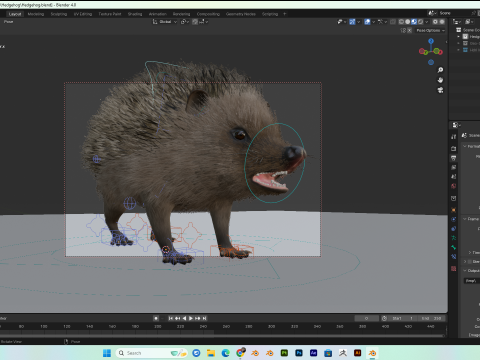Open File Explorer from the taskbar
This screenshot has height=360, width=480.
[211, 353]
